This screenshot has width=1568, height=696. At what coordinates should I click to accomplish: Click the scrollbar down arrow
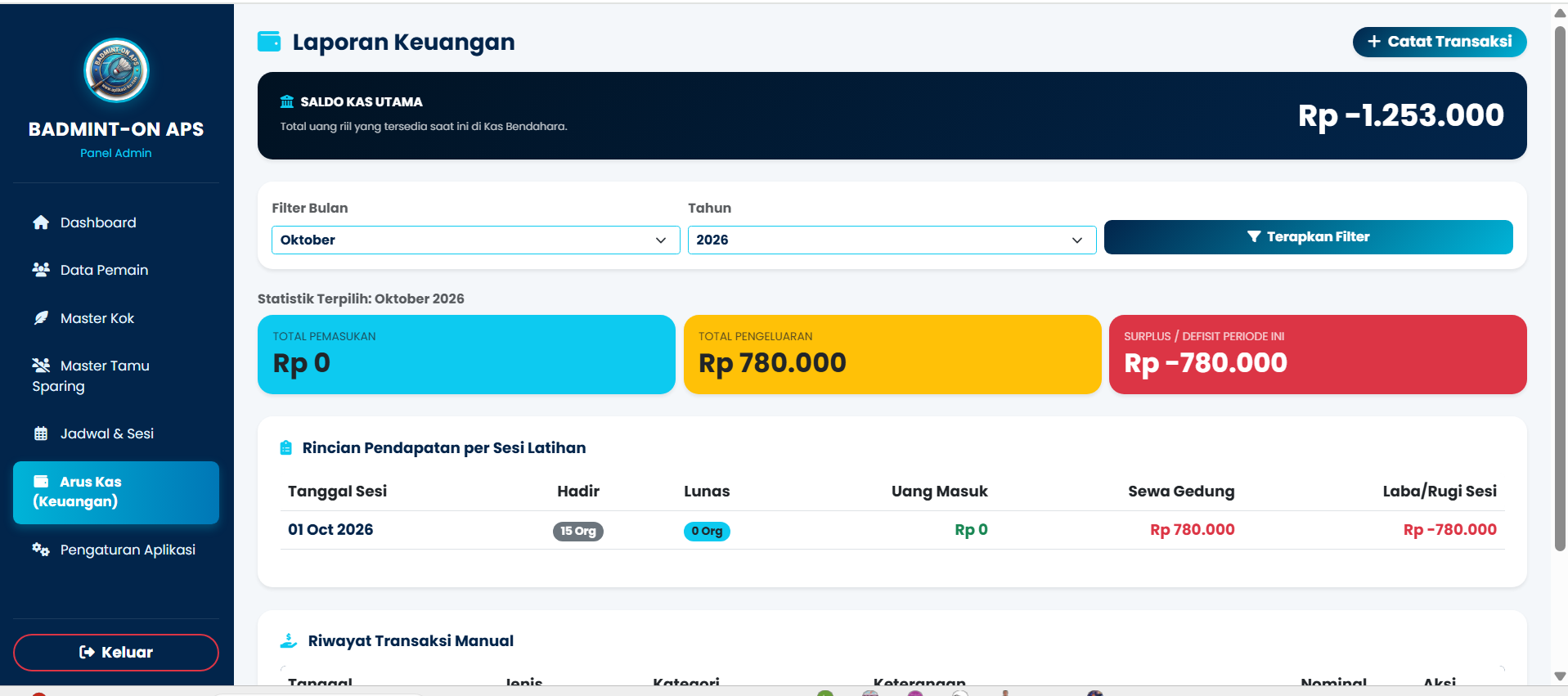click(1560, 676)
